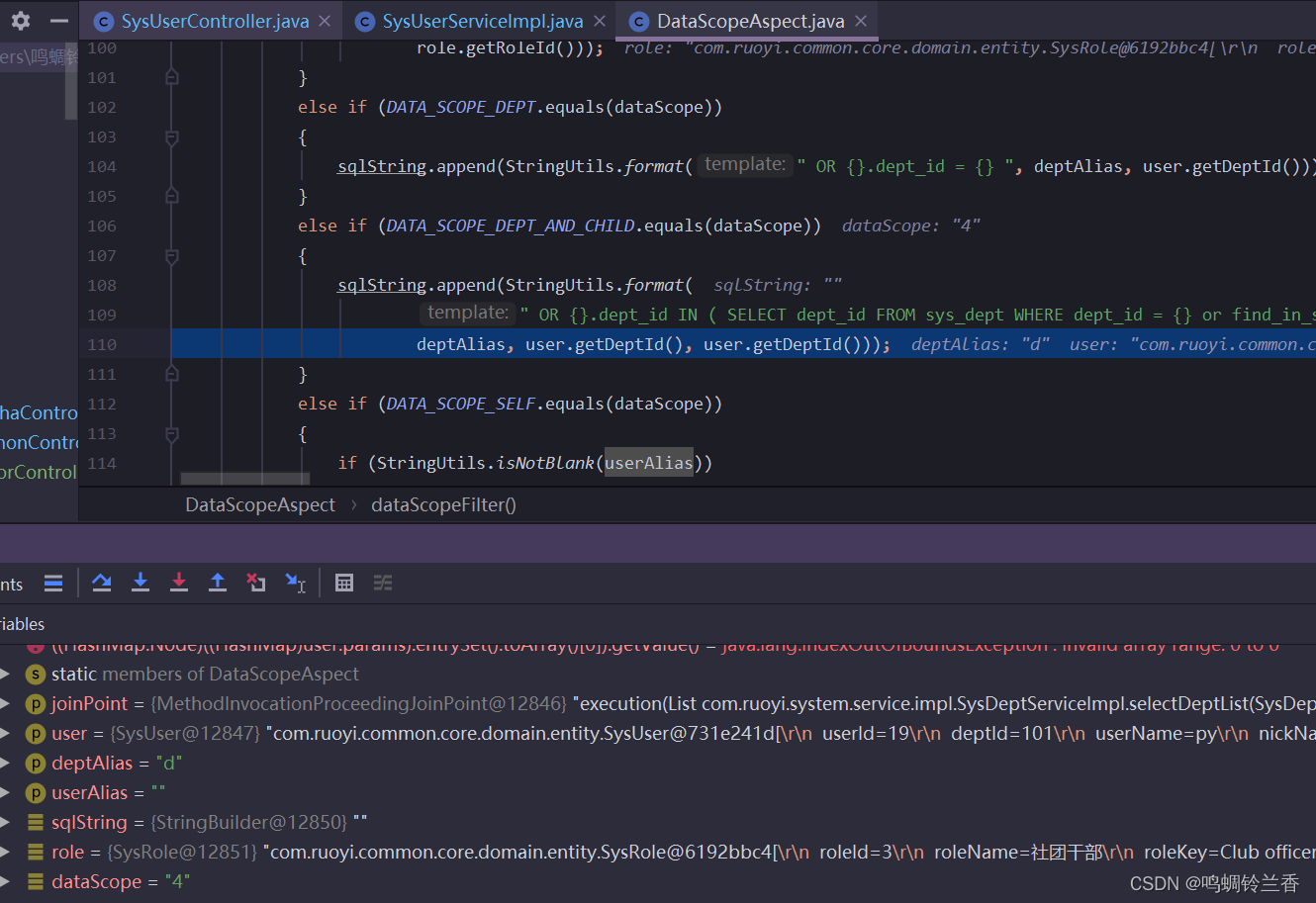Select the sqlString StringBuilder variable row
The image size is (1316, 903).
[658, 822]
